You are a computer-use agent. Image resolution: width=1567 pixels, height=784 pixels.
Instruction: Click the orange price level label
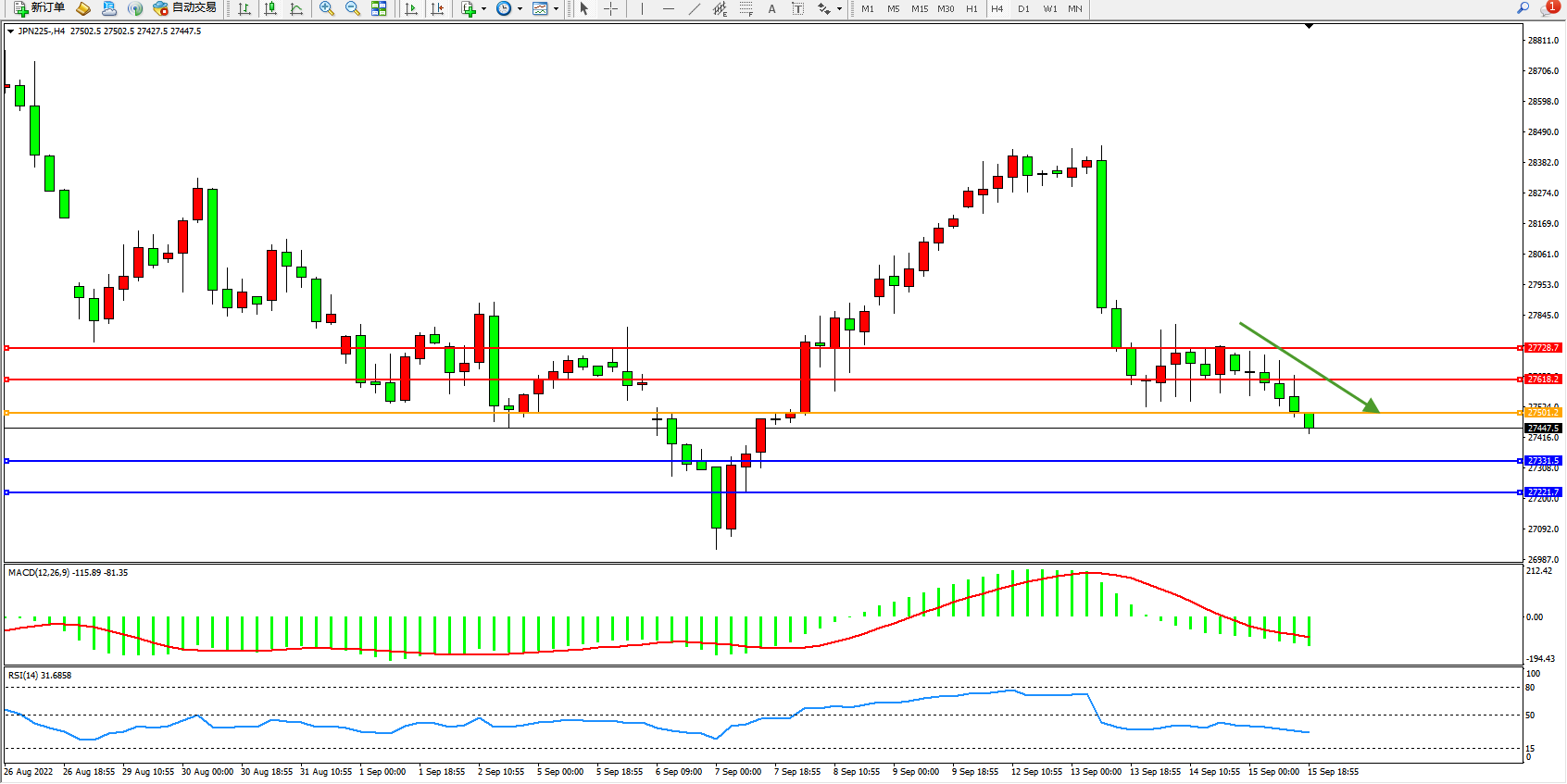coord(1543,413)
